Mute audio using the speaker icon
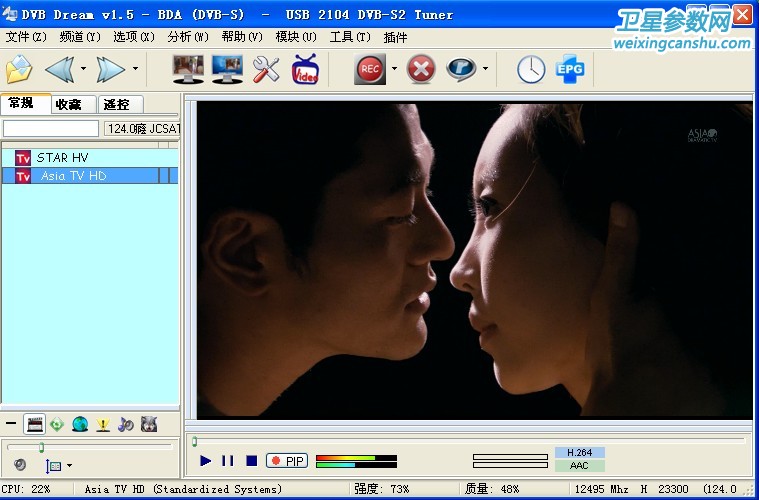759x500 pixels. [x=20, y=465]
